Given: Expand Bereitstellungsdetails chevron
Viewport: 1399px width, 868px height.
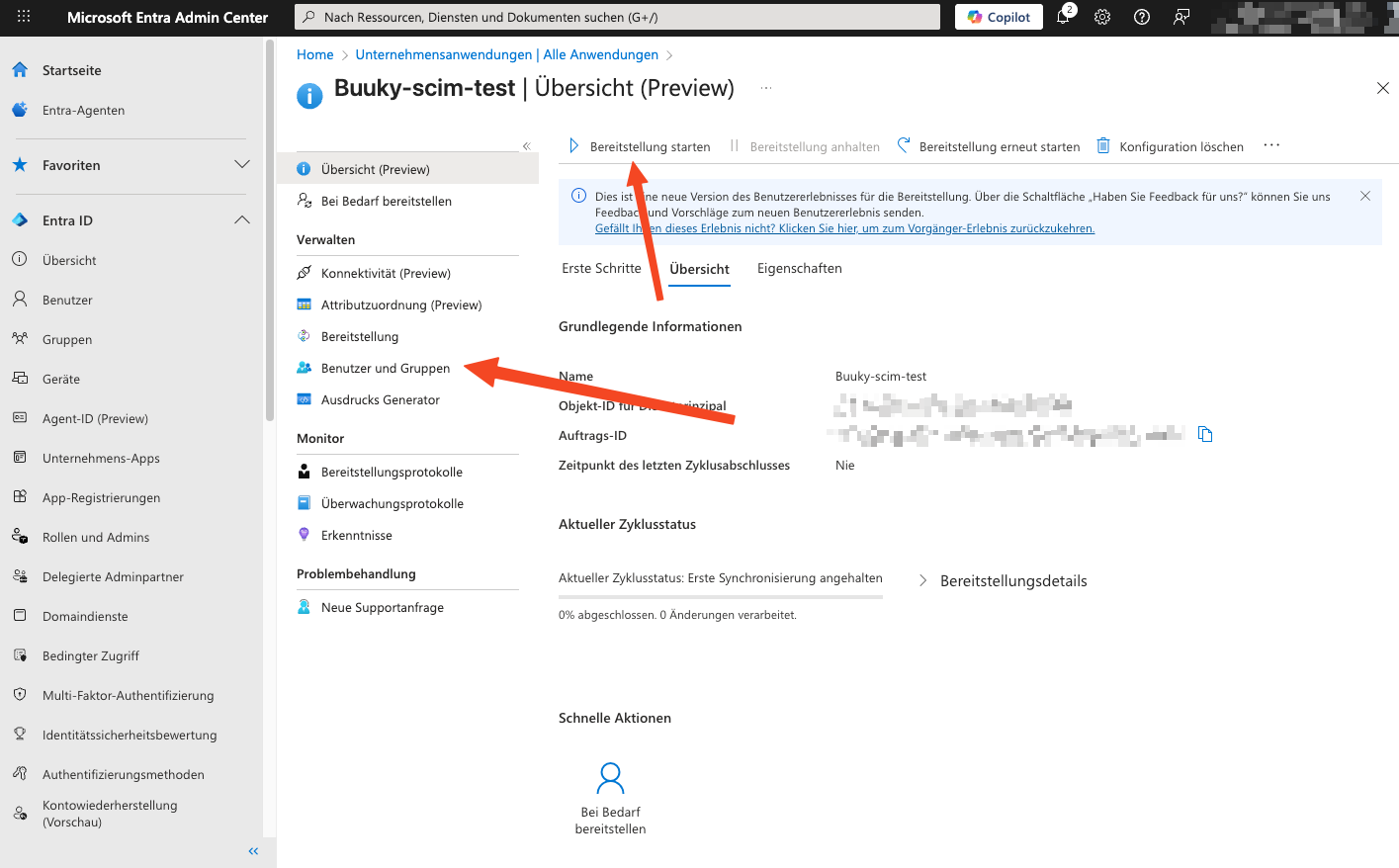Looking at the screenshot, I should (922, 581).
